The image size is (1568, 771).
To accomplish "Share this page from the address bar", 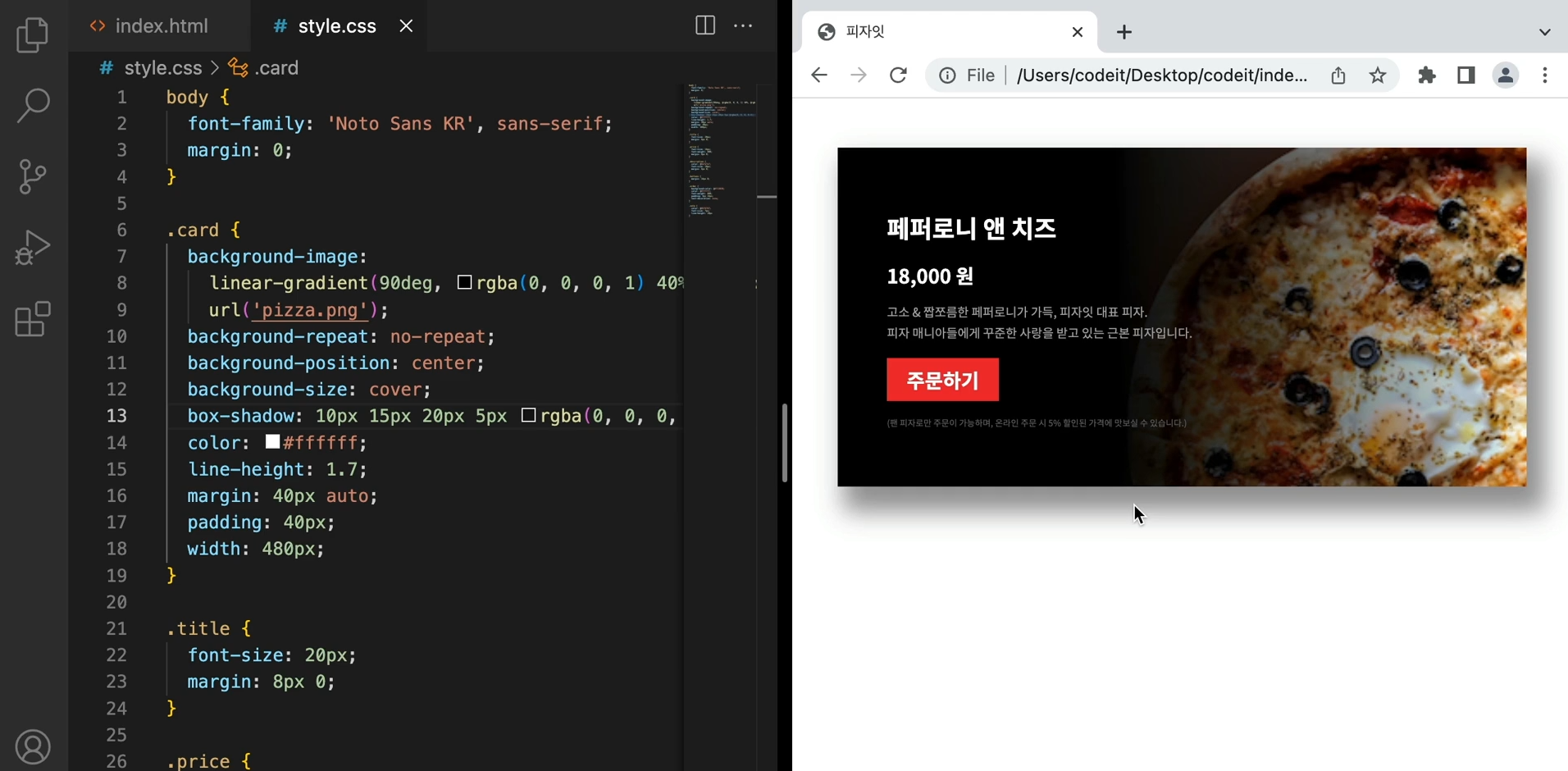I will tap(1338, 75).
